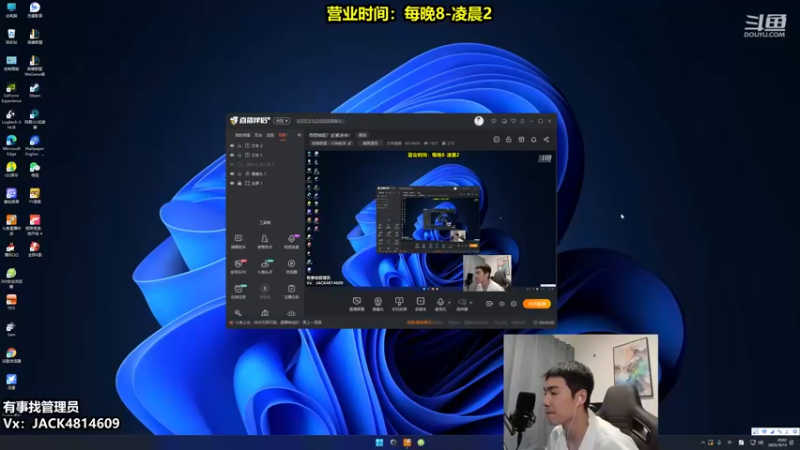This screenshot has height=450, width=800.
Task: Open the Steam desktop icon
Action: tap(35, 90)
